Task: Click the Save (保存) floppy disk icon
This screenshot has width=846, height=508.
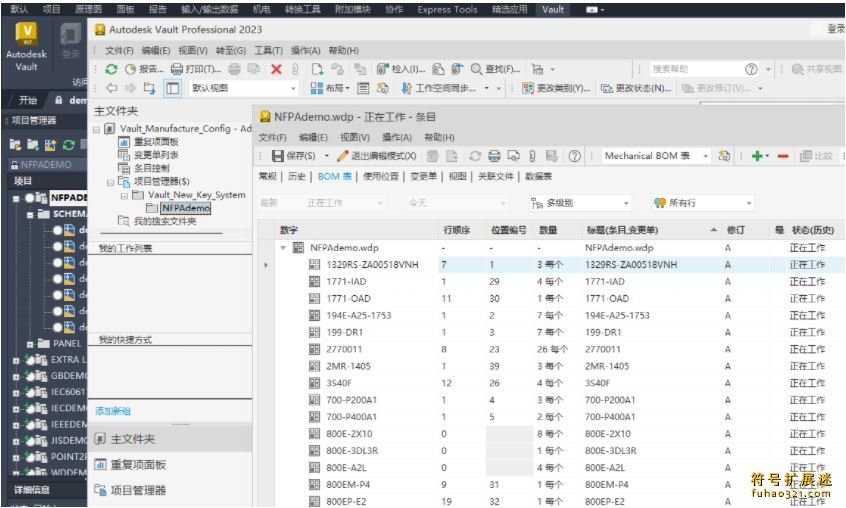Action: click(279, 156)
